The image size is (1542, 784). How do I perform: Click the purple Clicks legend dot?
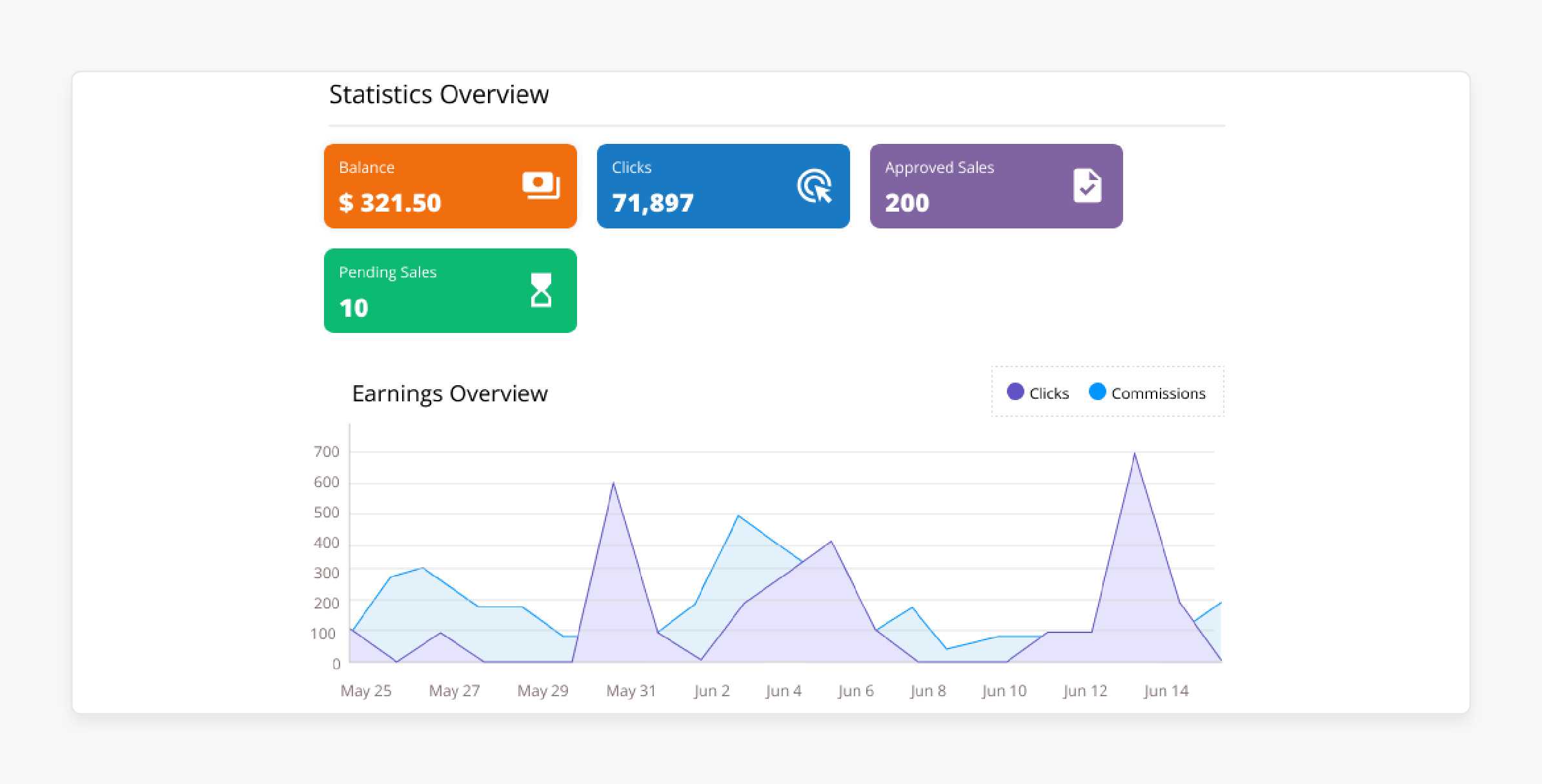(x=1015, y=392)
